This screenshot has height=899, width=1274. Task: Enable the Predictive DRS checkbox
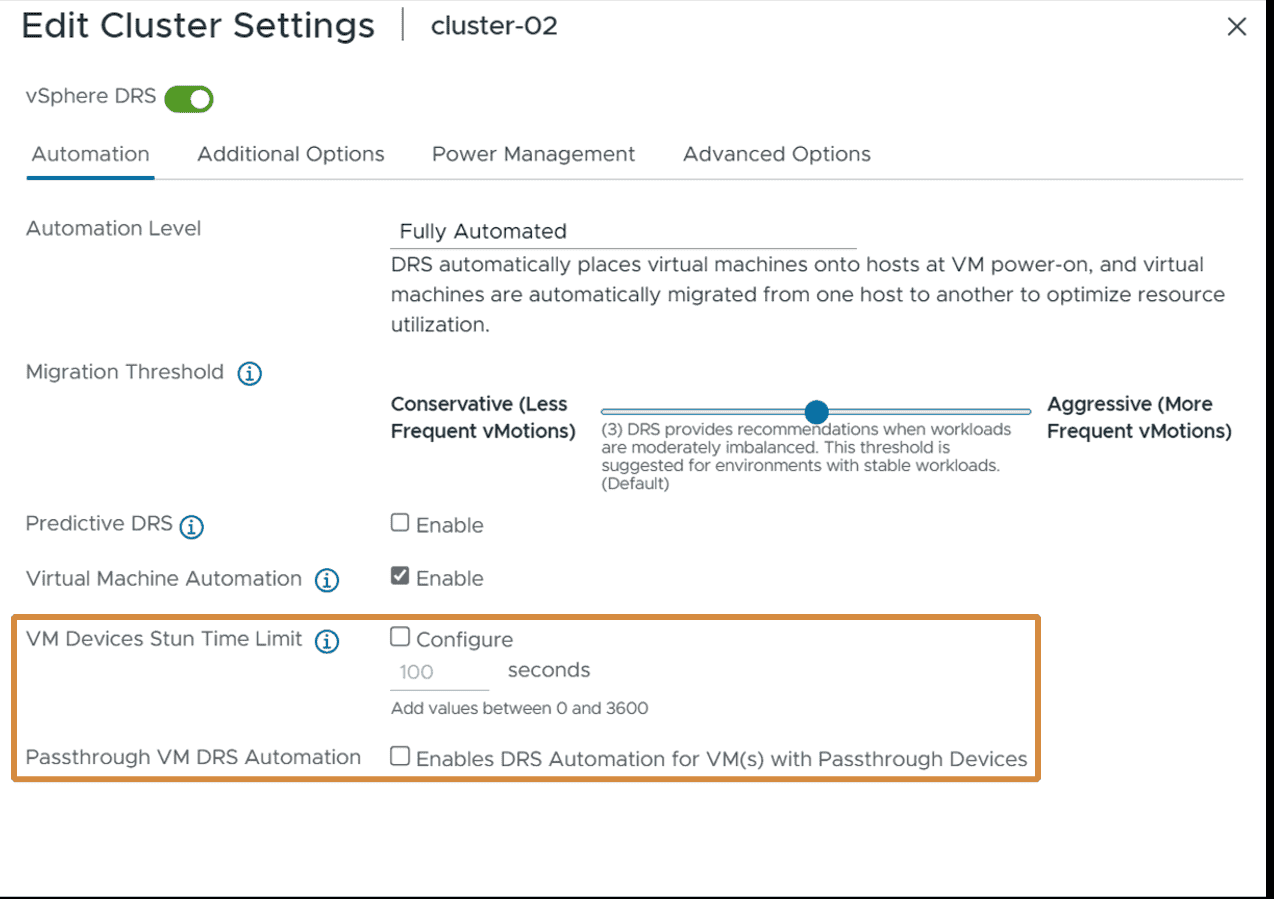click(399, 521)
